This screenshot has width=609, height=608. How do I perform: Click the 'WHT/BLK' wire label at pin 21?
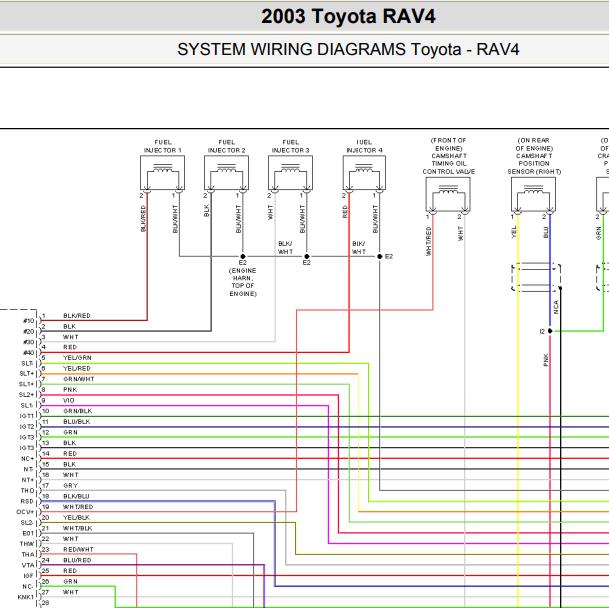pos(77,528)
